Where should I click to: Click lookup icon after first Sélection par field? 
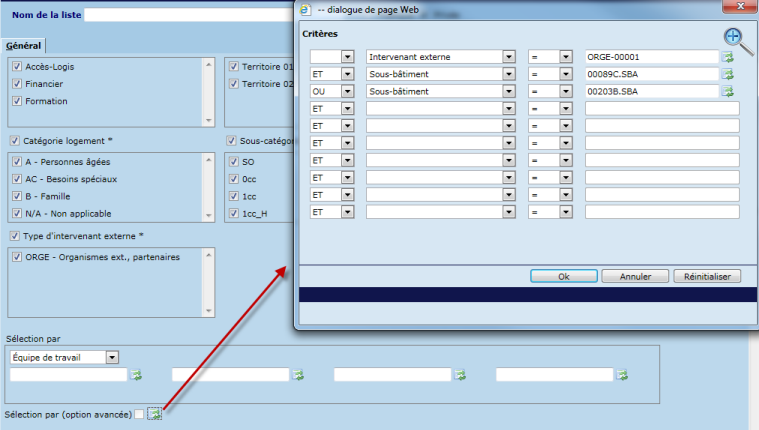pos(137,375)
